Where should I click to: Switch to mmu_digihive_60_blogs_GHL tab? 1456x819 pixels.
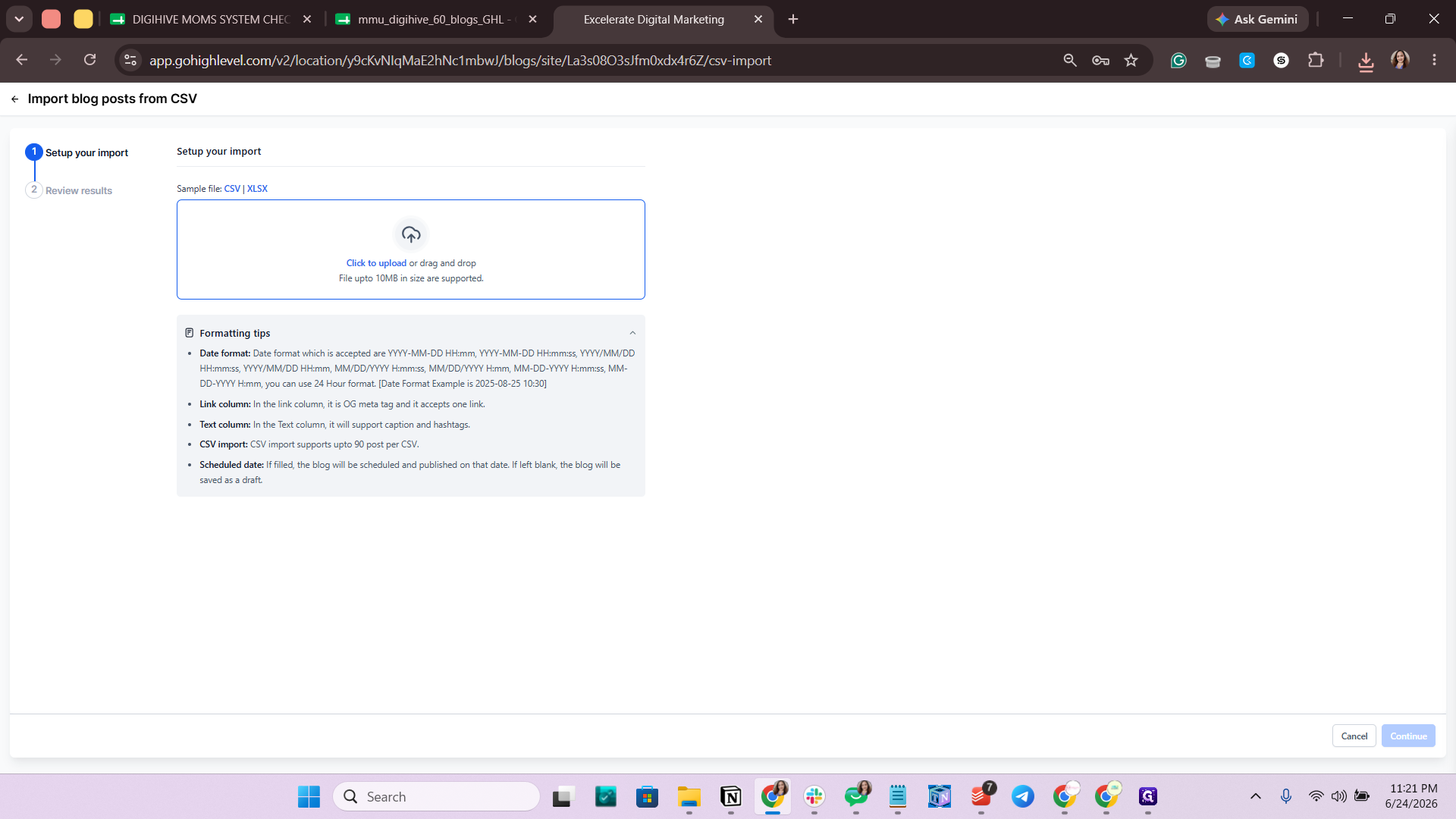[x=435, y=20]
